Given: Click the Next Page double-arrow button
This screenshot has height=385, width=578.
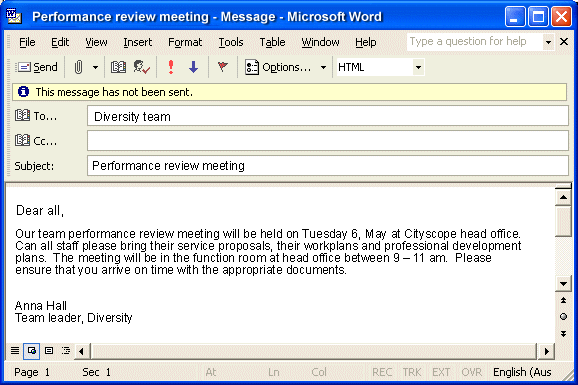Looking at the screenshot, I should 563,334.
